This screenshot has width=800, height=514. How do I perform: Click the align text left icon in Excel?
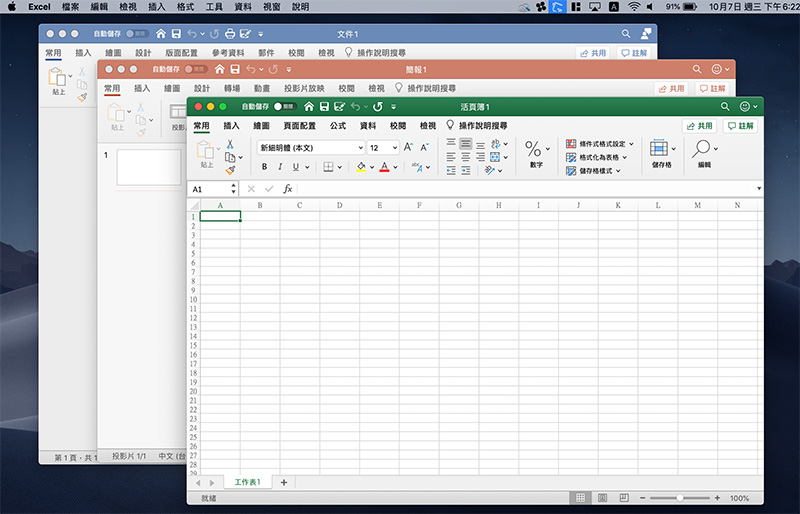(x=451, y=157)
